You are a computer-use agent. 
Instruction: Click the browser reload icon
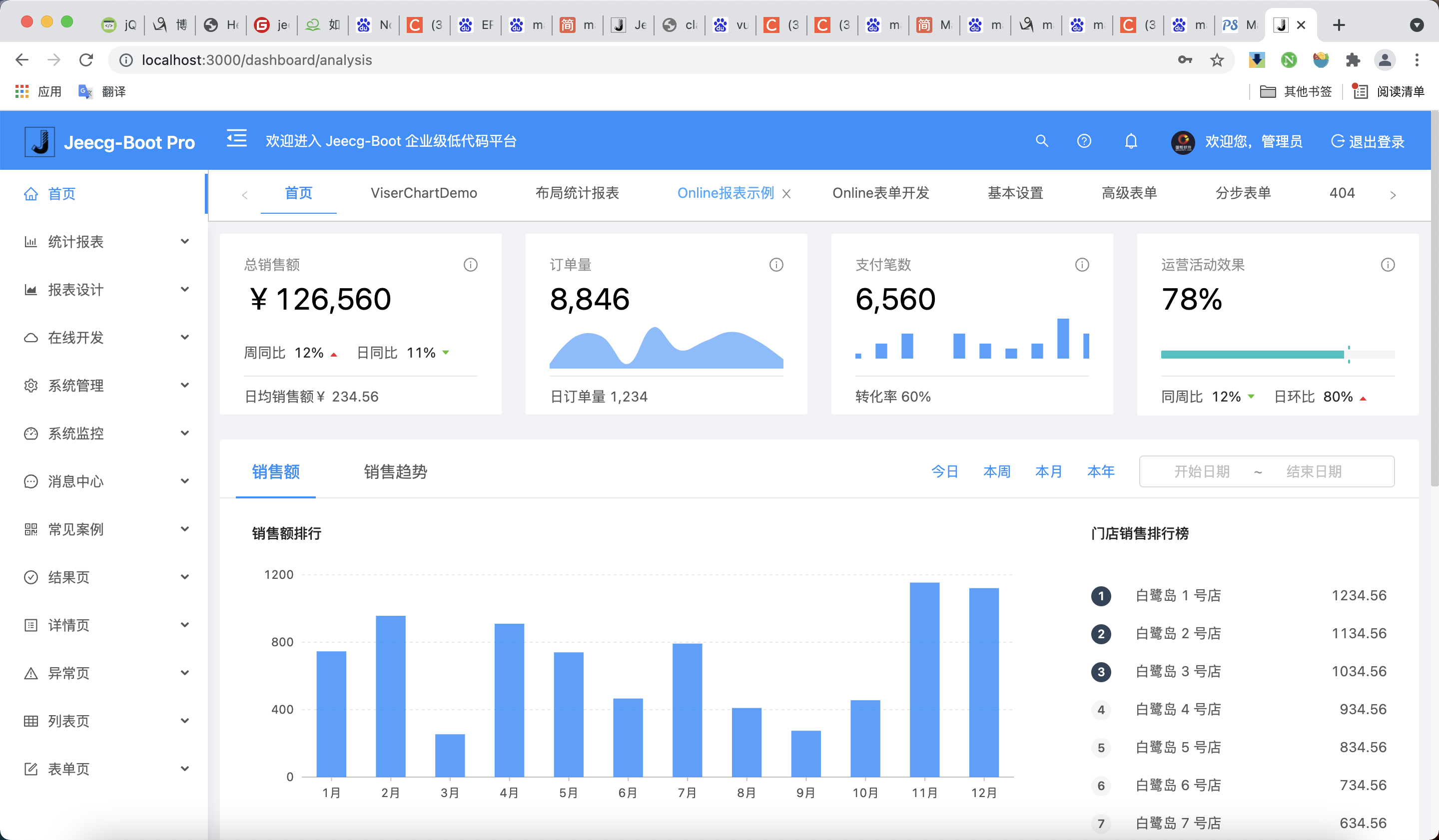[x=86, y=60]
